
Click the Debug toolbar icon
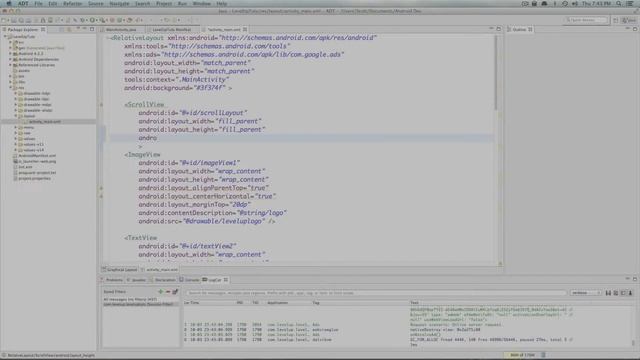(x=83, y=20)
